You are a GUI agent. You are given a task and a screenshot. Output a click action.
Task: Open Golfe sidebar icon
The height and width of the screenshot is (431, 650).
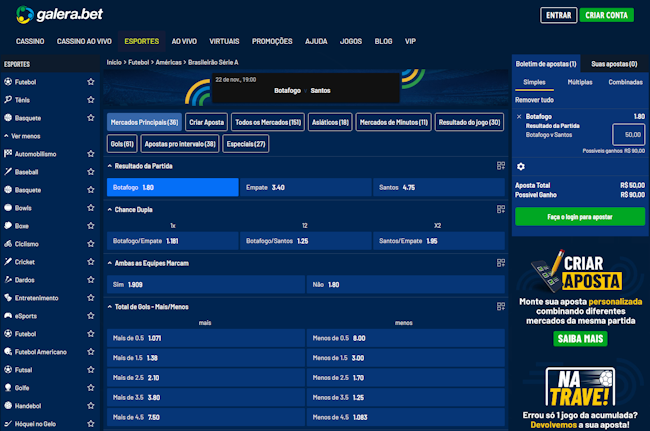coord(8,387)
